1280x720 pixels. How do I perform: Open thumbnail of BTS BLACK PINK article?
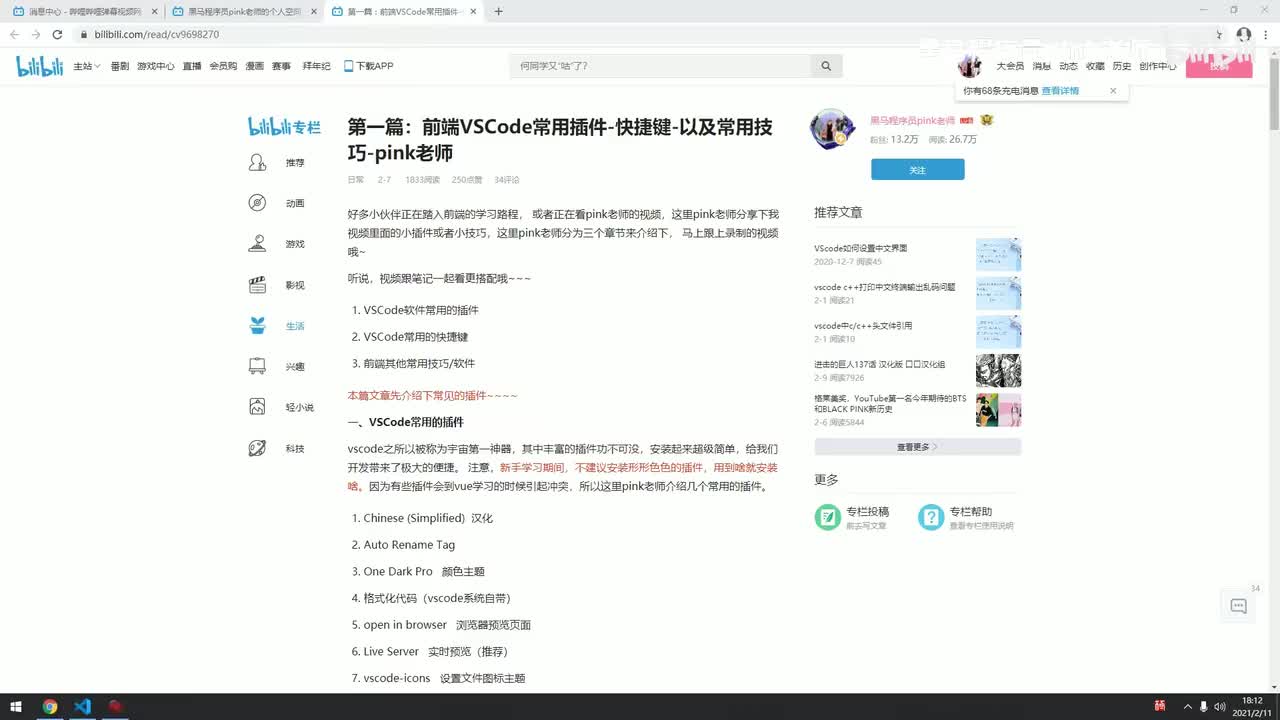click(x=998, y=410)
